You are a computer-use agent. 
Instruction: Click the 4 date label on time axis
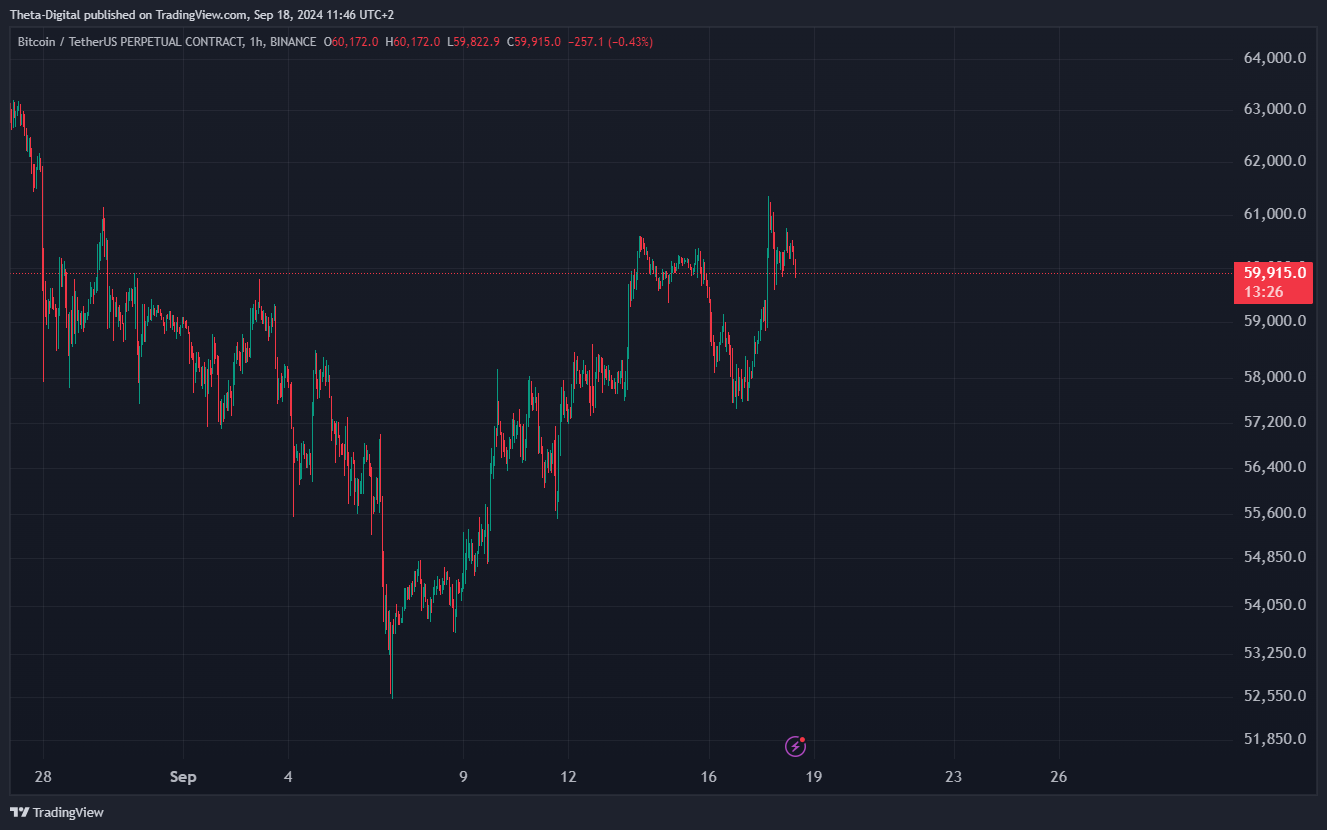tap(288, 777)
